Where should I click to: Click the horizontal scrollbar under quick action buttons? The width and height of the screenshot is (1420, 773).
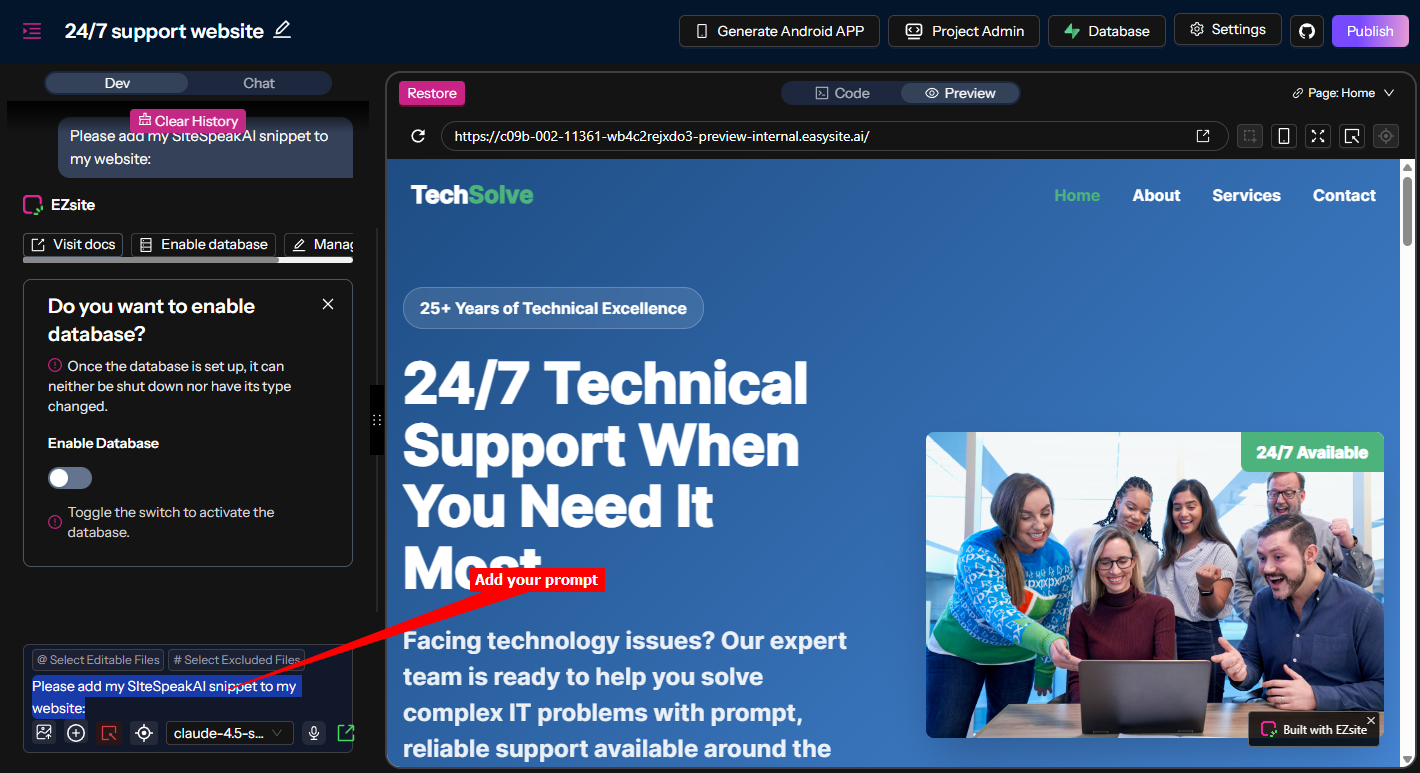(x=150, y=260)
